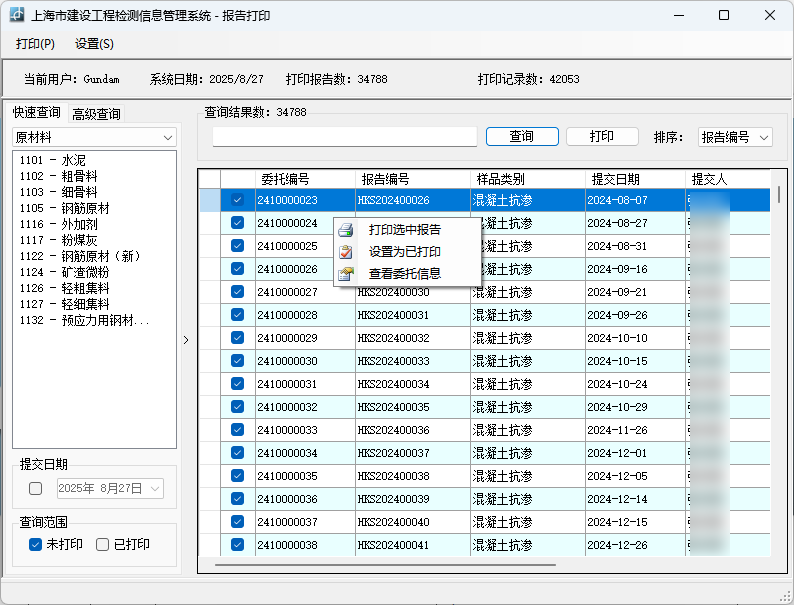Enable the 提交日期 filter checkbox
Screen dimensions: 794x605
[x=36, y=489]
